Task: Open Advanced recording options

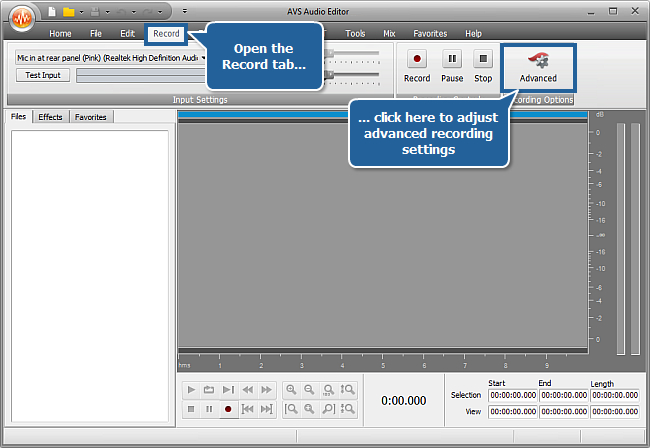Action: tap(538, 68)
